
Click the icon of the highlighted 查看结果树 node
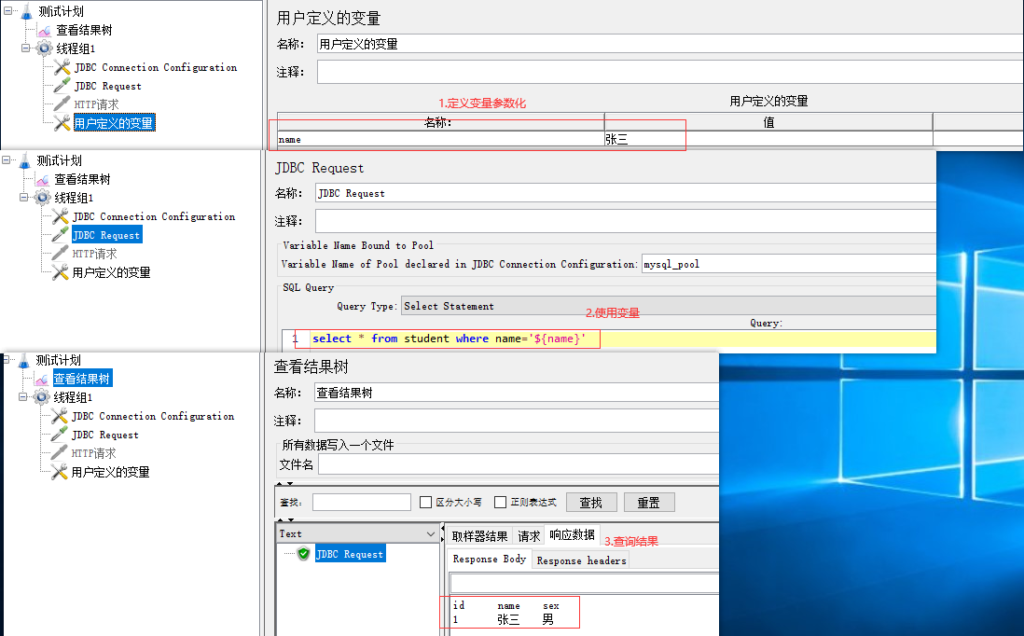(x=42, y=379)
